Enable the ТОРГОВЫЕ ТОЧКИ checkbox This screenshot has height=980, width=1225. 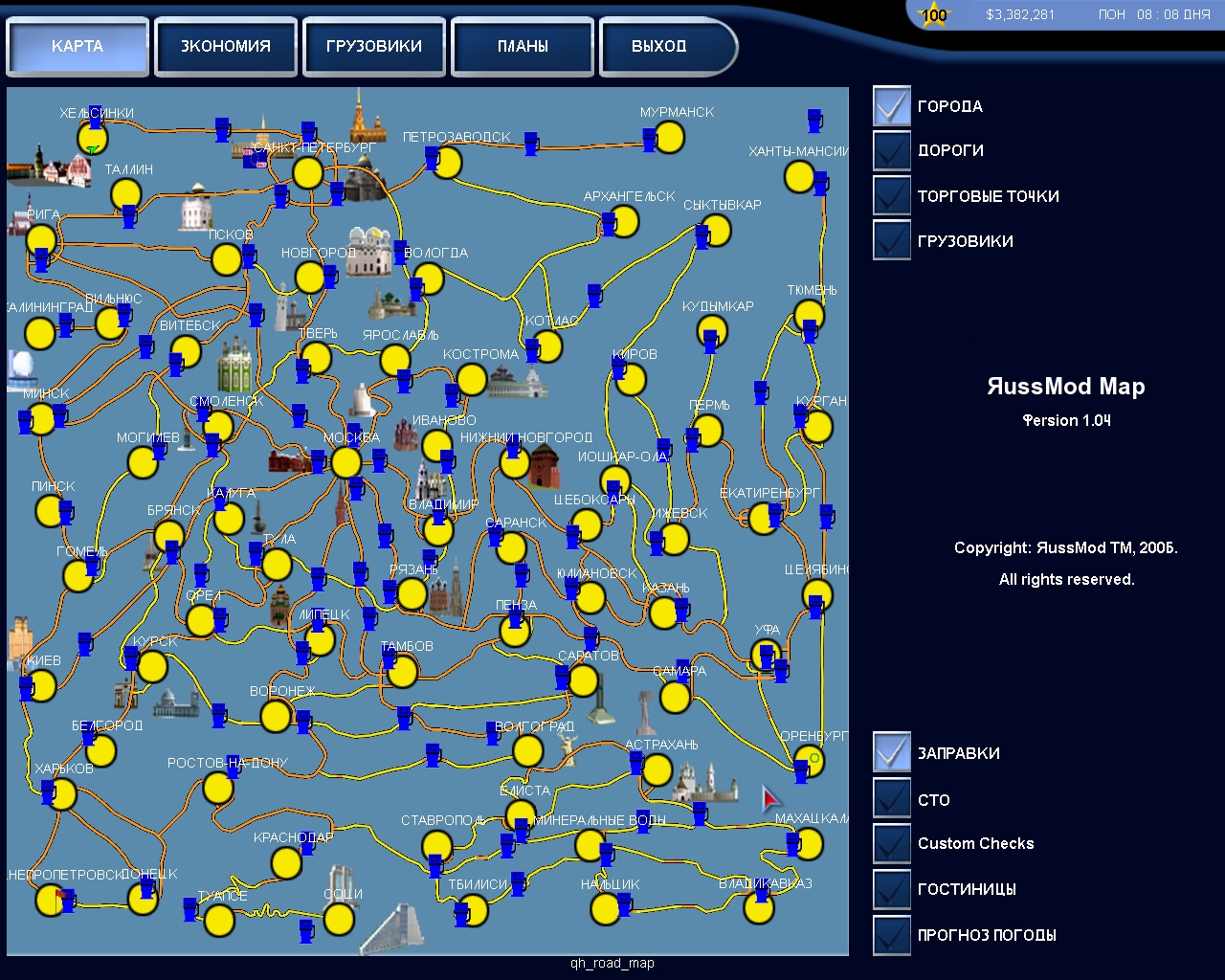point(892,195)
